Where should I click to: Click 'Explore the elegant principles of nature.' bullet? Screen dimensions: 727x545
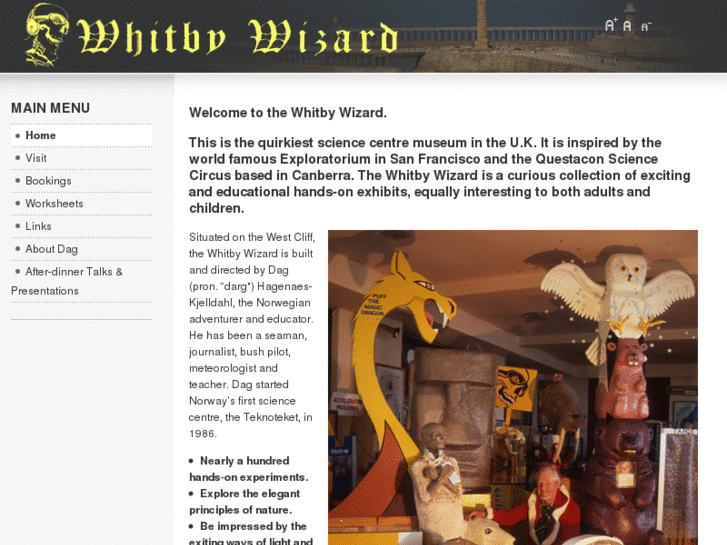click(x=244, y=502)
